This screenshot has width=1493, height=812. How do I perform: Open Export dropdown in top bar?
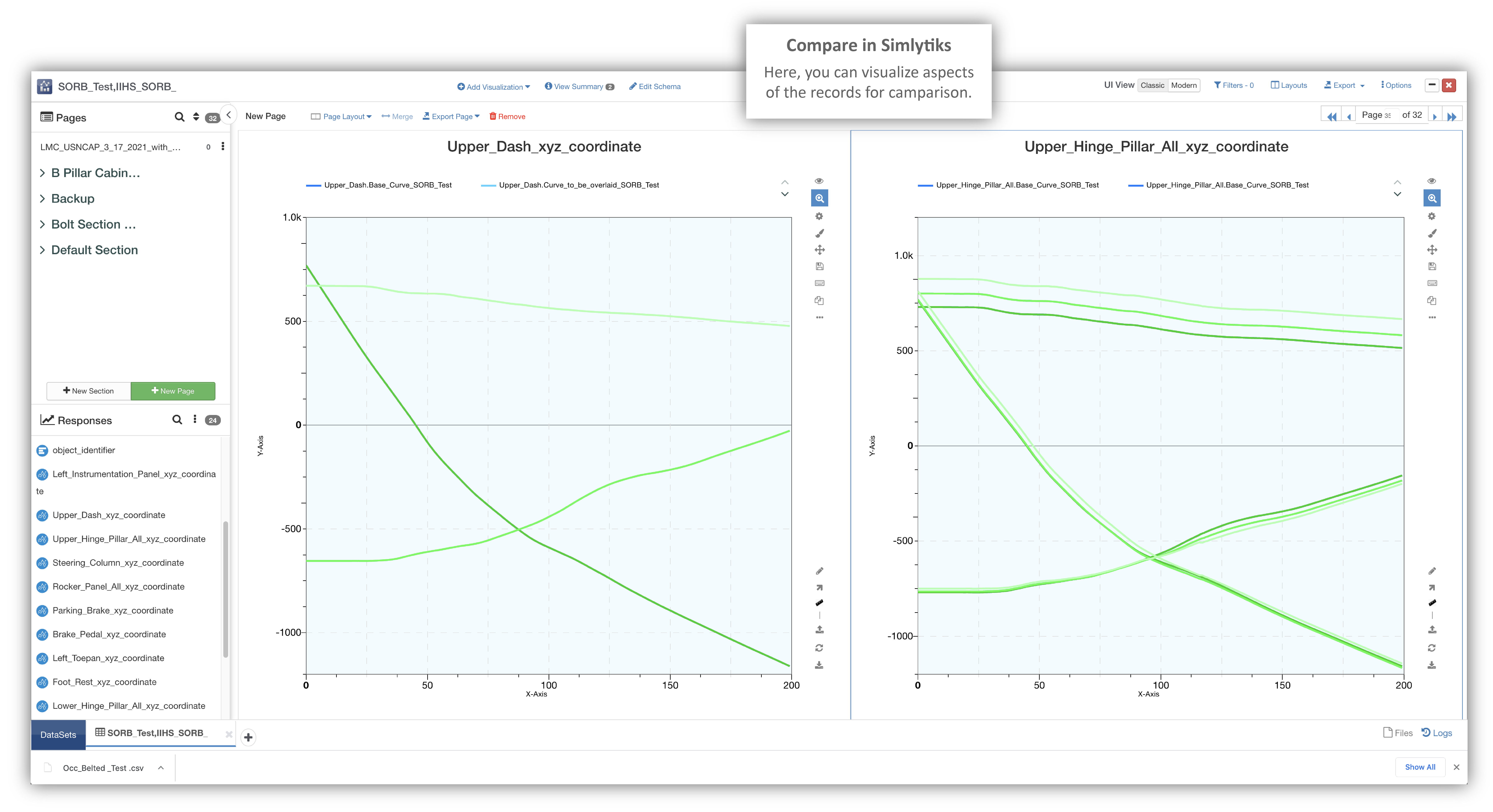1344,85
